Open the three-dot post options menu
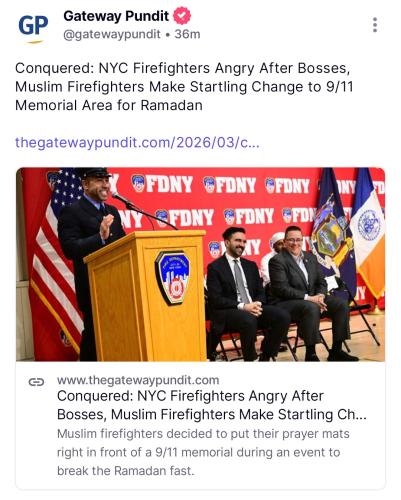 click(x=375, y=25)
